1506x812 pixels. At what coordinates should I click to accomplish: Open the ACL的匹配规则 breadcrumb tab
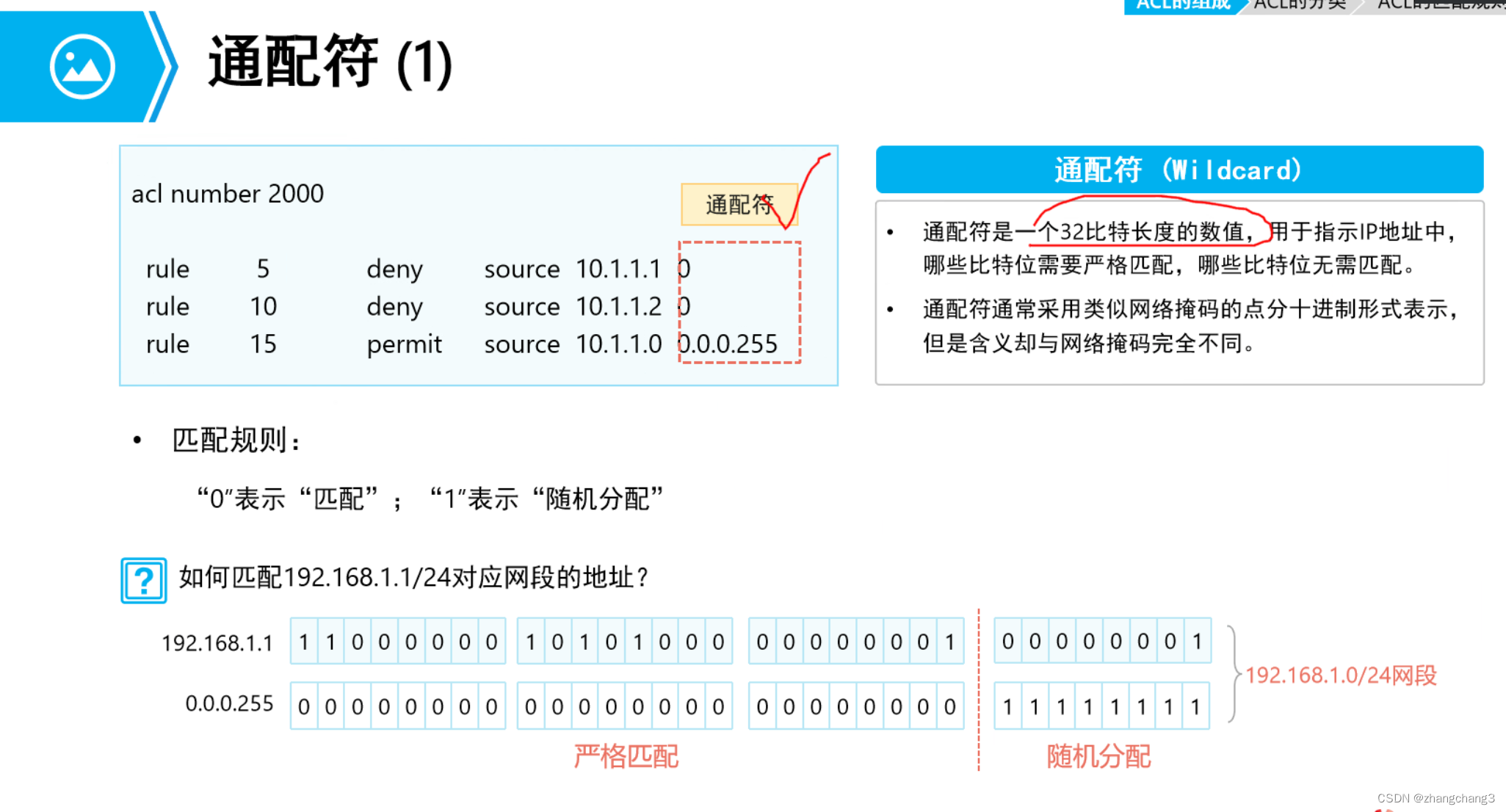(1439, 6)
